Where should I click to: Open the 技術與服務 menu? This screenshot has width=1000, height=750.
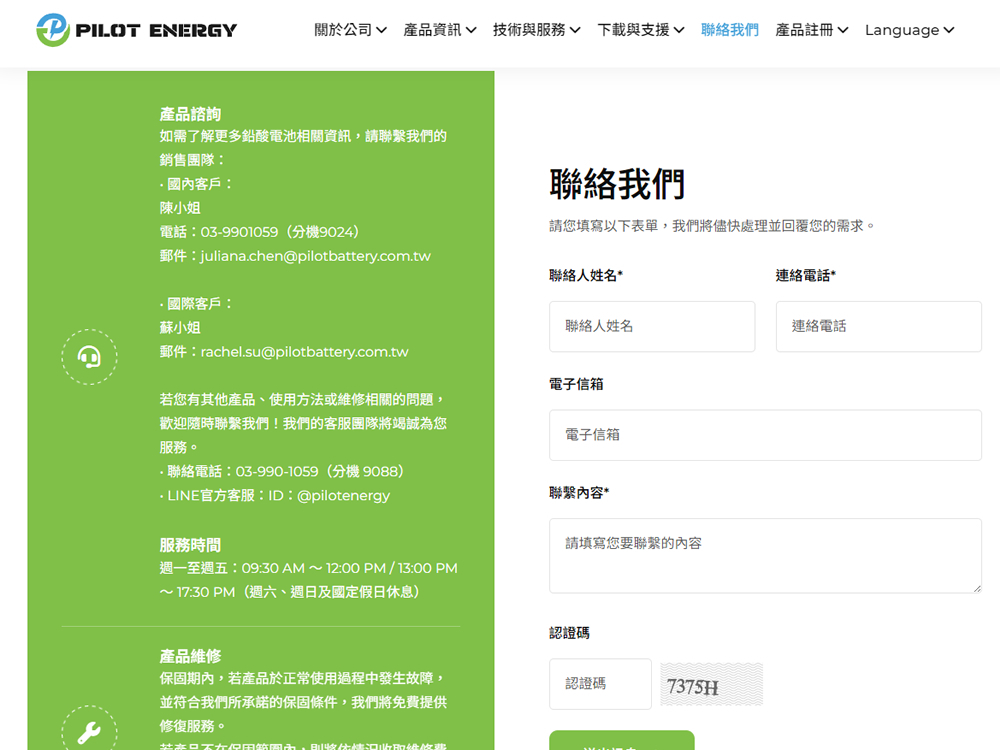[x=536, y=30]
